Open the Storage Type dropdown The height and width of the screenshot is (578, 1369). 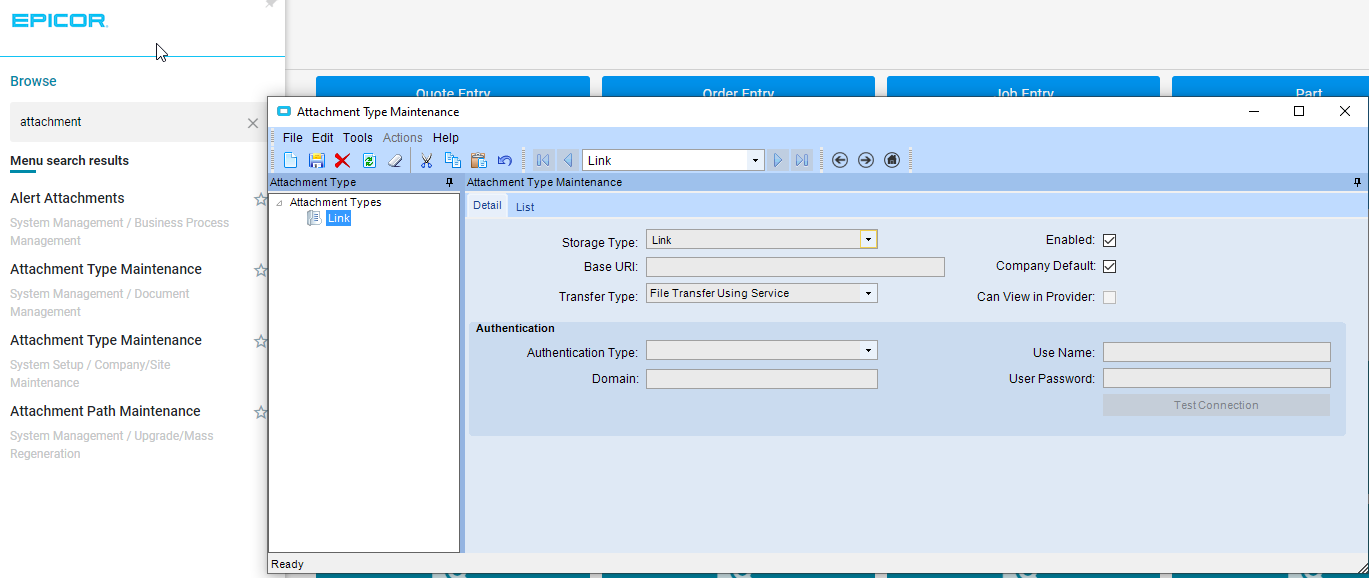coord(869,240)
